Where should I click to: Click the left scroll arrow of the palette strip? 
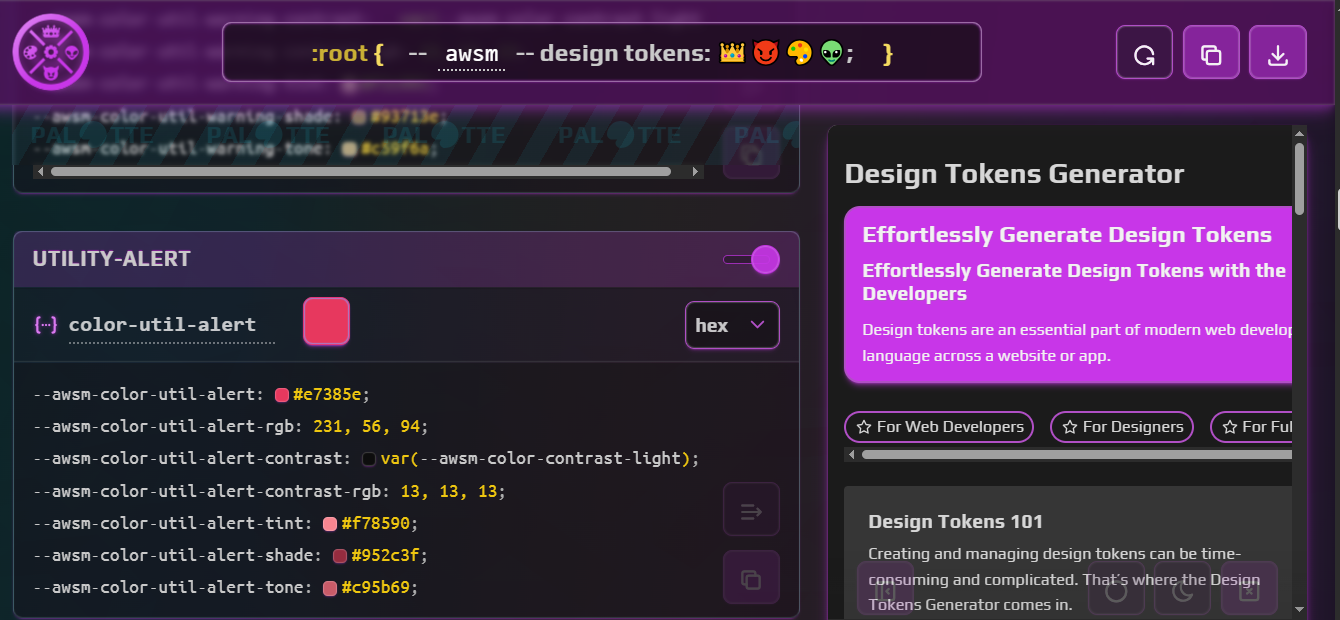(x=40, y=171)
